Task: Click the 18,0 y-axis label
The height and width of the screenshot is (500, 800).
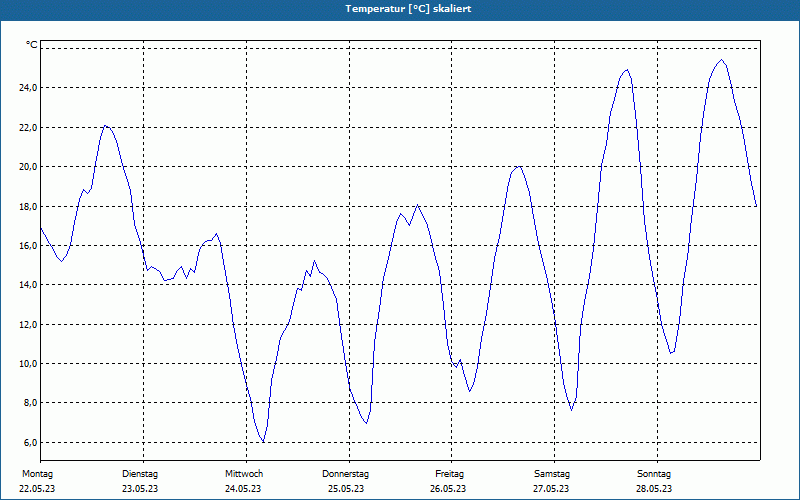Action: point(28,206)
